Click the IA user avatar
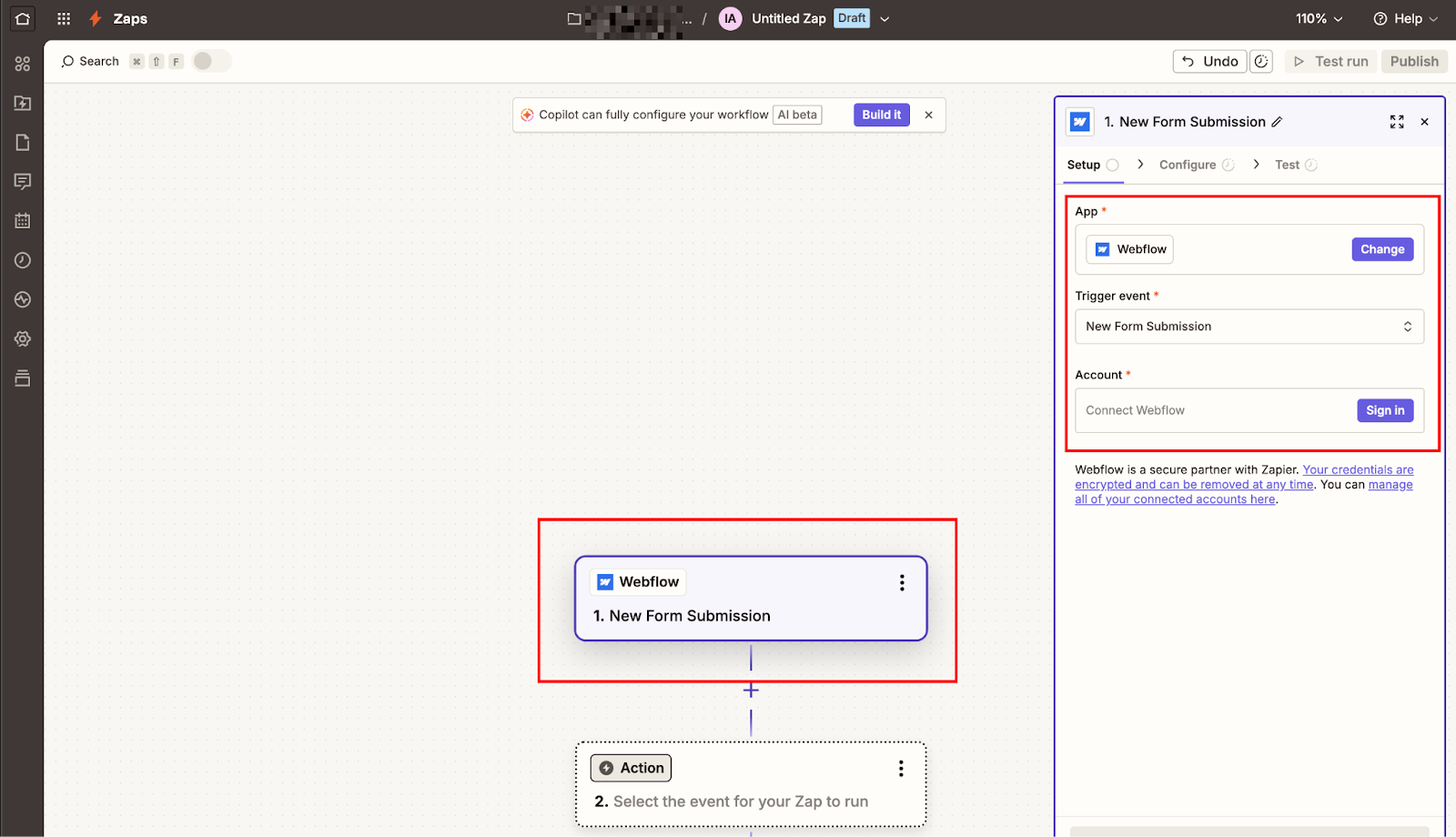This screenshot has width=1456, height=837. pyautogui.click(x=730, y=18)
